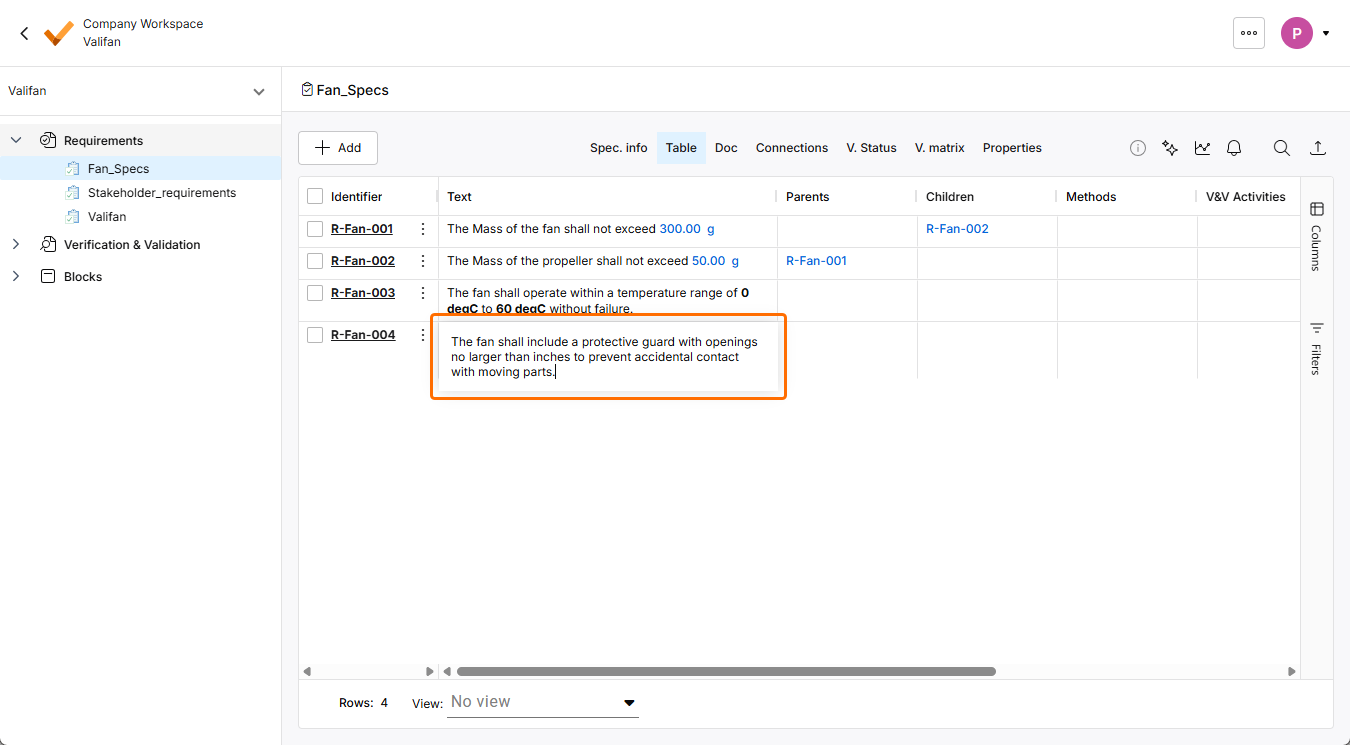Screen dimensions: 1350x745
Task: Go back using the arrow beside Company Workspace
Action: [25, 33]
